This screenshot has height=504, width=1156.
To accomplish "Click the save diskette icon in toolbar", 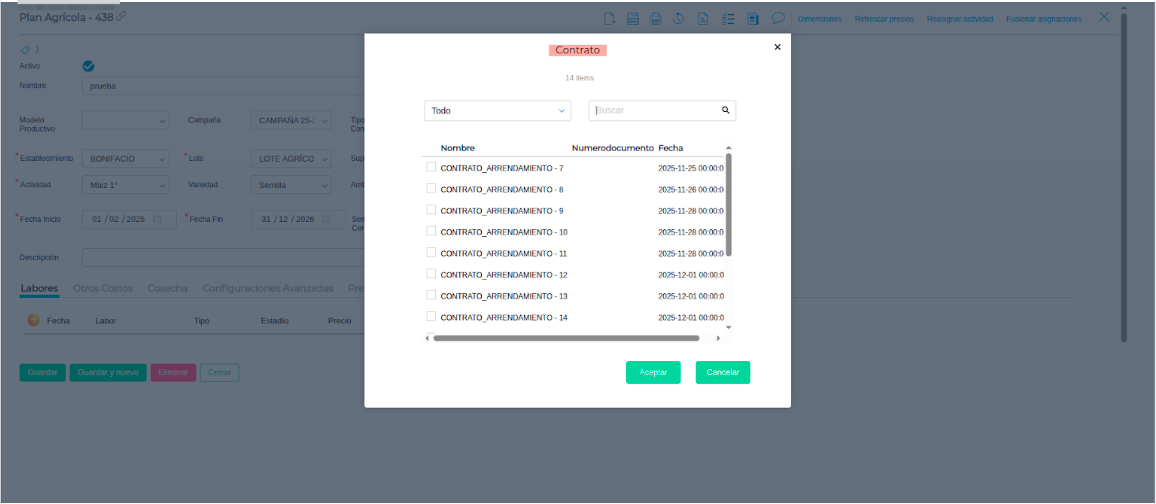I will (x=632, y=18).
